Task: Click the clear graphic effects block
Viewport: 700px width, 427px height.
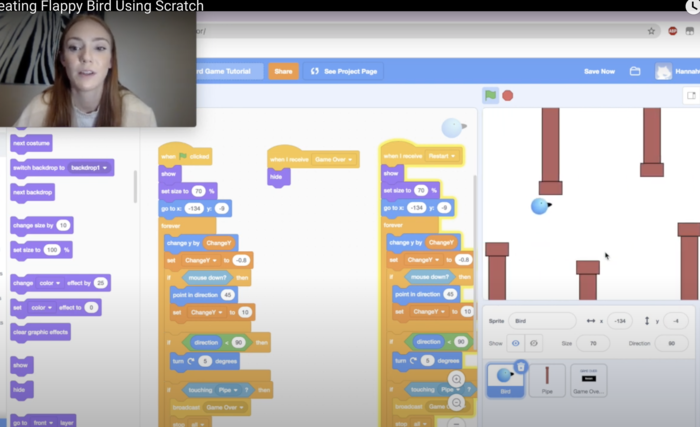Action: point(40,332)
